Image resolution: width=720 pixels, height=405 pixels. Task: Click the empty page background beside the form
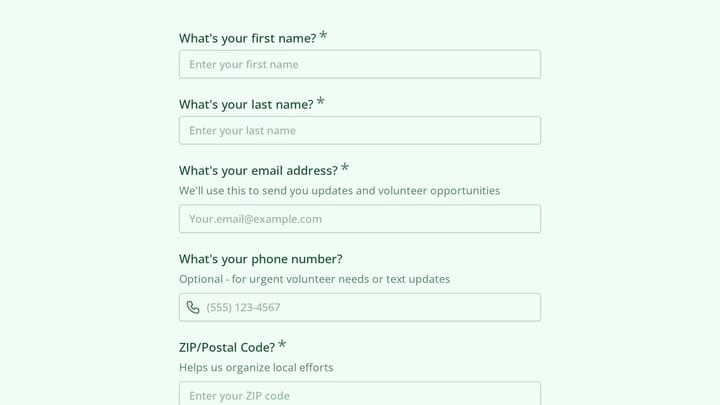click(629, 202)
